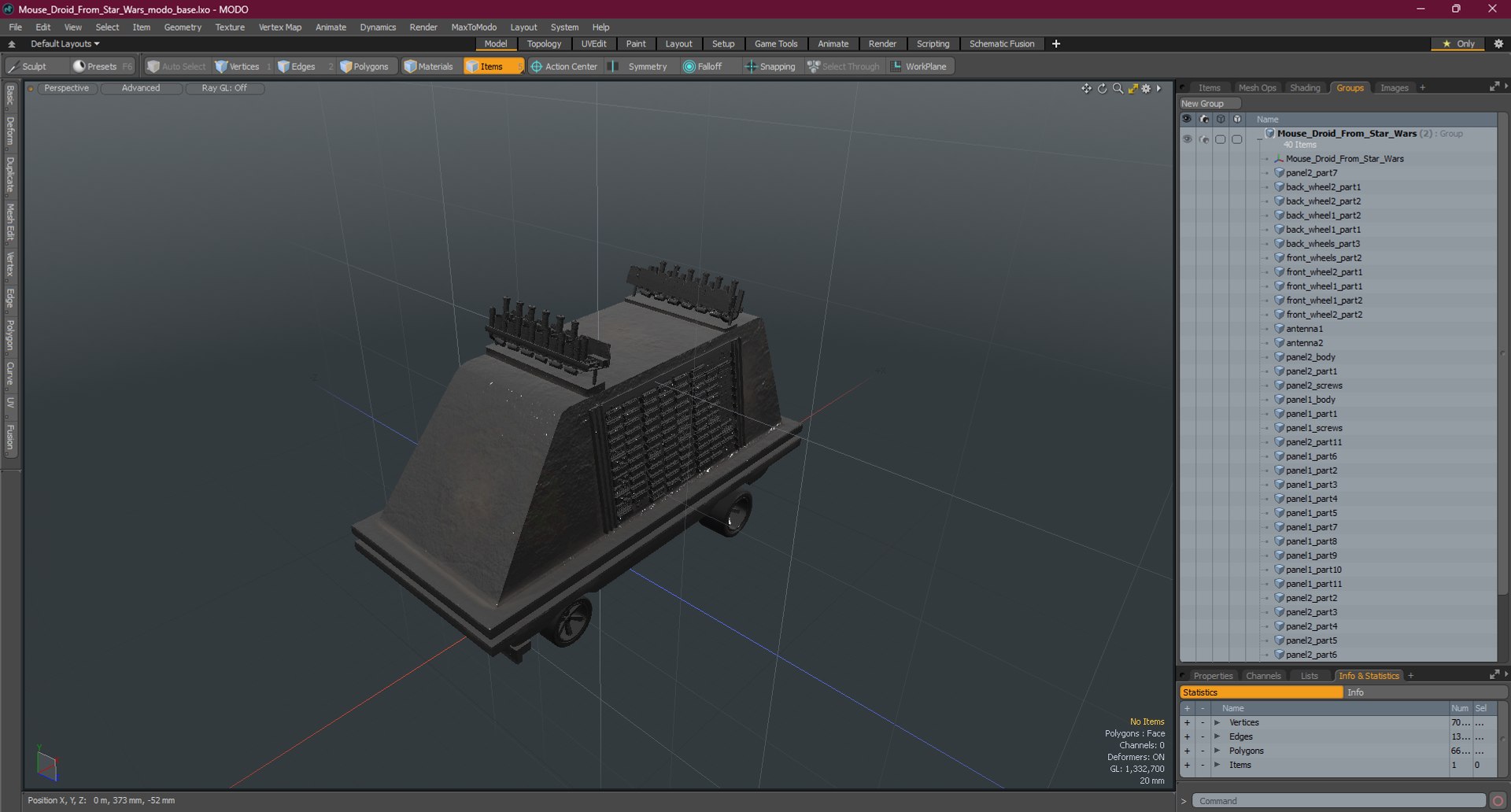Toggle fourth column checkbox of Mouse_Droid group

[1237, 139]
